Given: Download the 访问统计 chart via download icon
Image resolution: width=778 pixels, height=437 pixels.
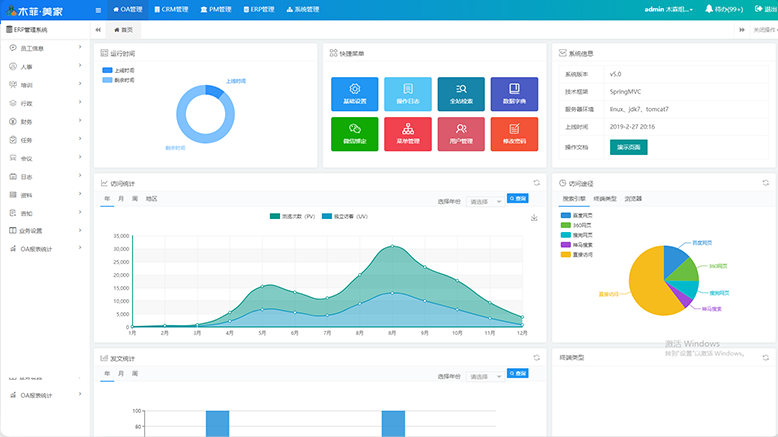Looking at the screenshot, I should click(x=534, y=217).
